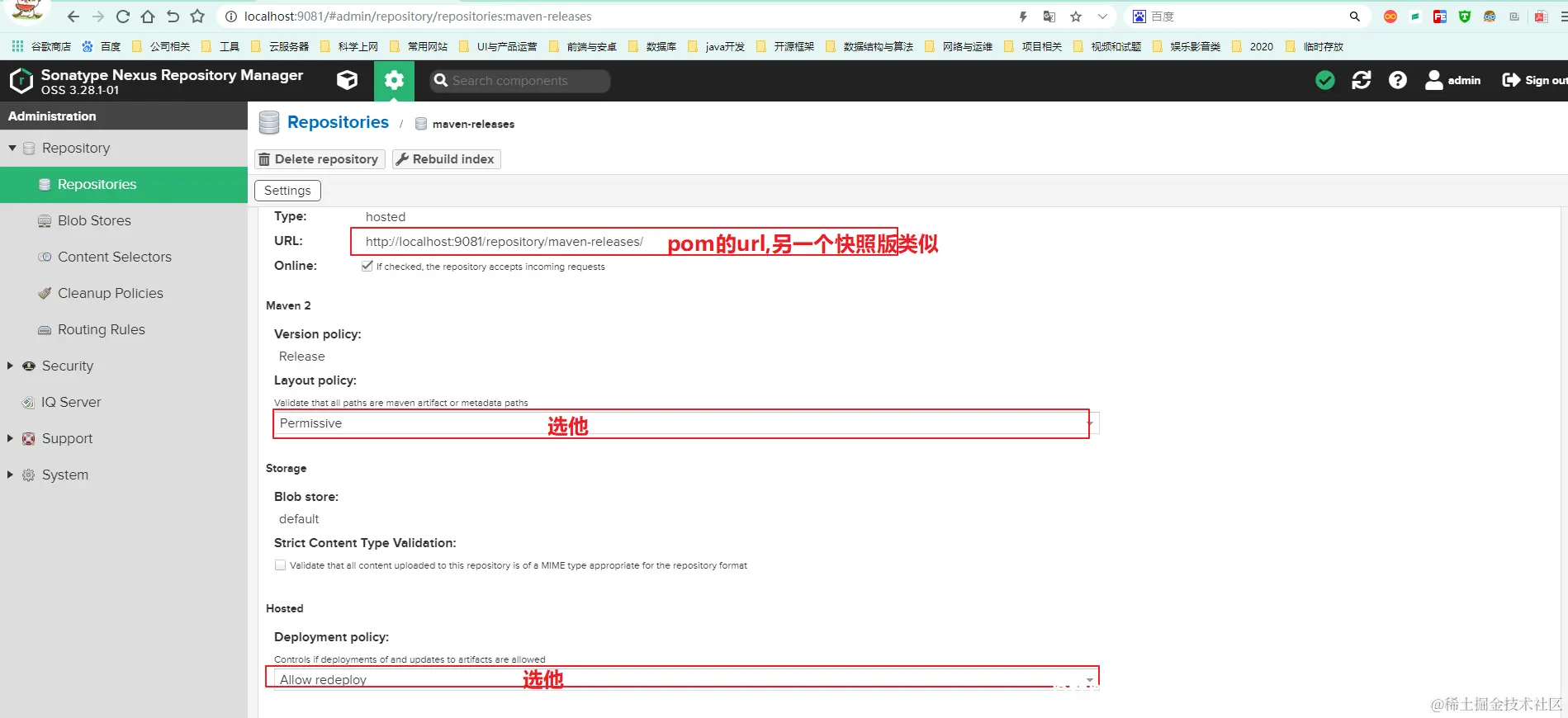Open the 公司相关 bookmark folder

click(161, 46)
